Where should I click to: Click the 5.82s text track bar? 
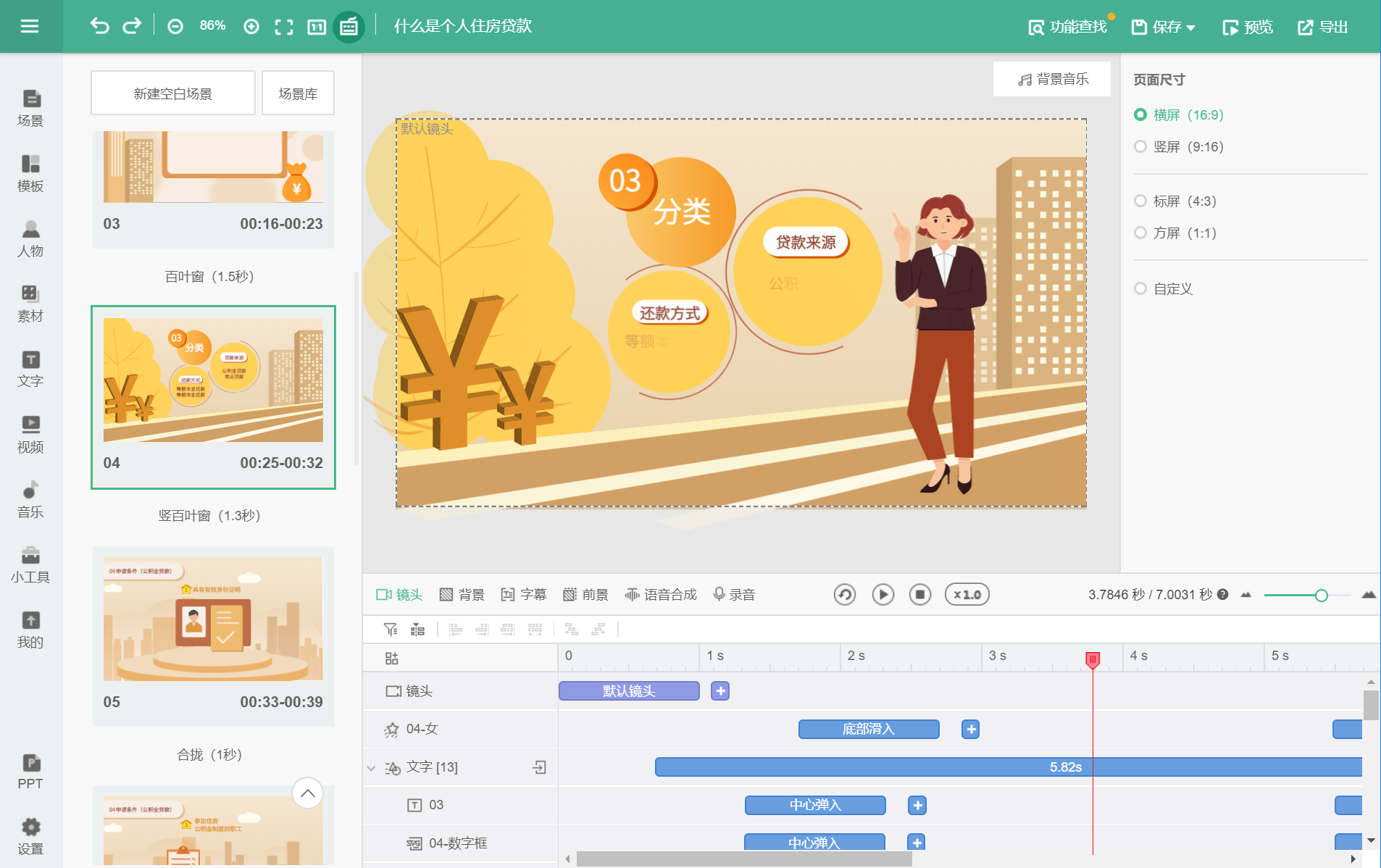pyautogui.click(x=1008, y=767)
